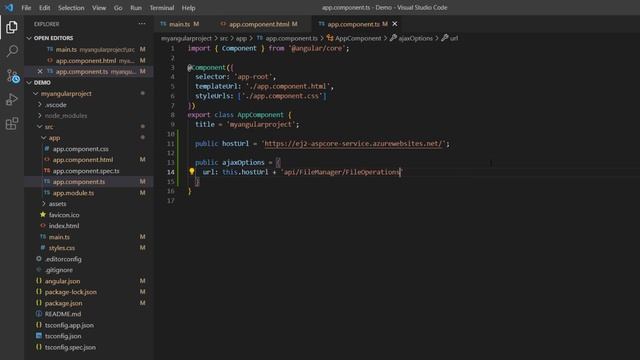640x360 pixels.
Task: Open the Extensions view
Action: coord(12,123)
